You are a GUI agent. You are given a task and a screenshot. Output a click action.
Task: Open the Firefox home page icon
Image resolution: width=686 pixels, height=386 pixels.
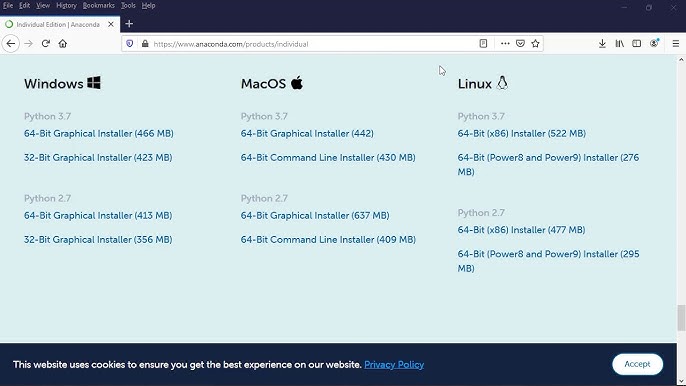click(x=63, y=44)
